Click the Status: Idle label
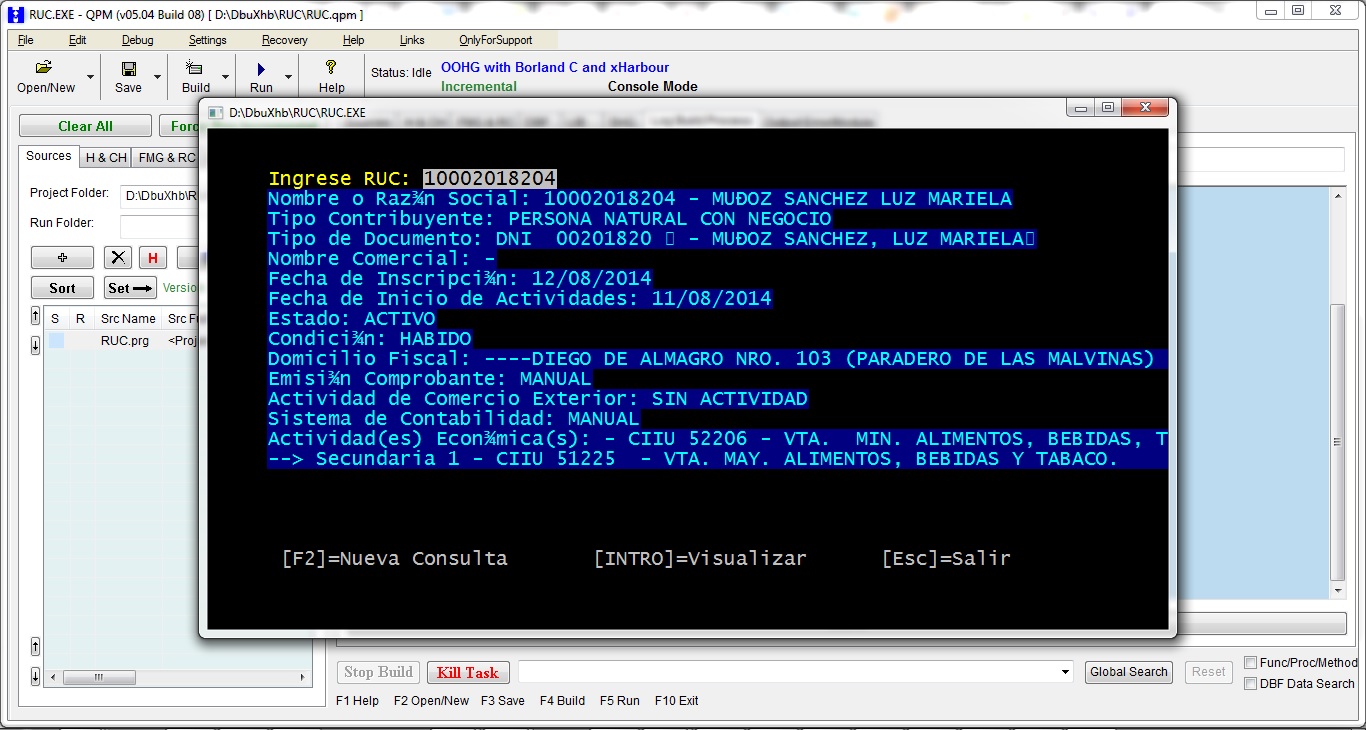 401,73
